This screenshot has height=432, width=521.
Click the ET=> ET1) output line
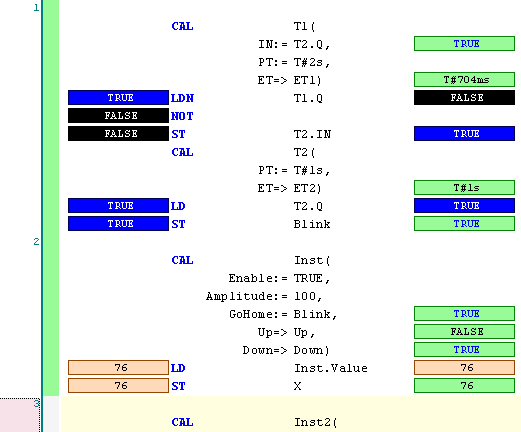289,80
